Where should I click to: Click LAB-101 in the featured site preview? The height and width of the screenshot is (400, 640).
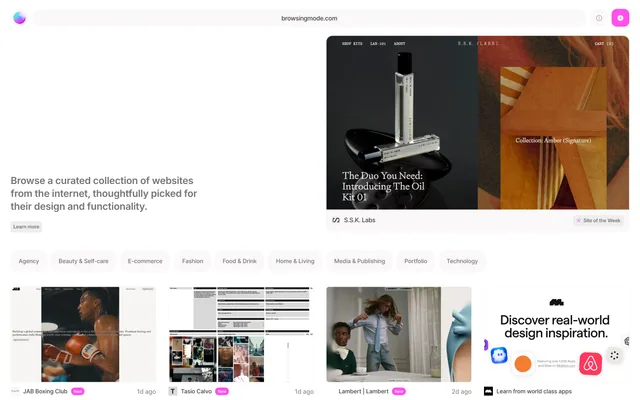click(x=378, y=43)
